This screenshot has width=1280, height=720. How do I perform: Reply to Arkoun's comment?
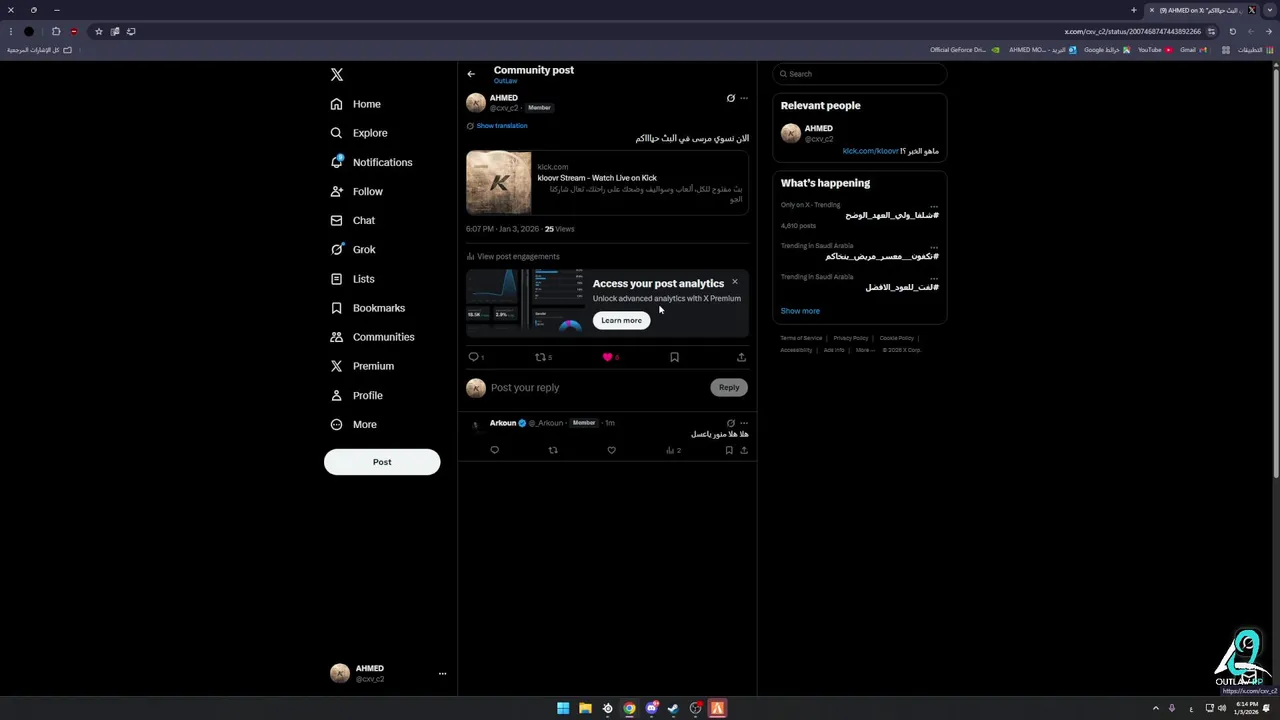tap(494, 450)
